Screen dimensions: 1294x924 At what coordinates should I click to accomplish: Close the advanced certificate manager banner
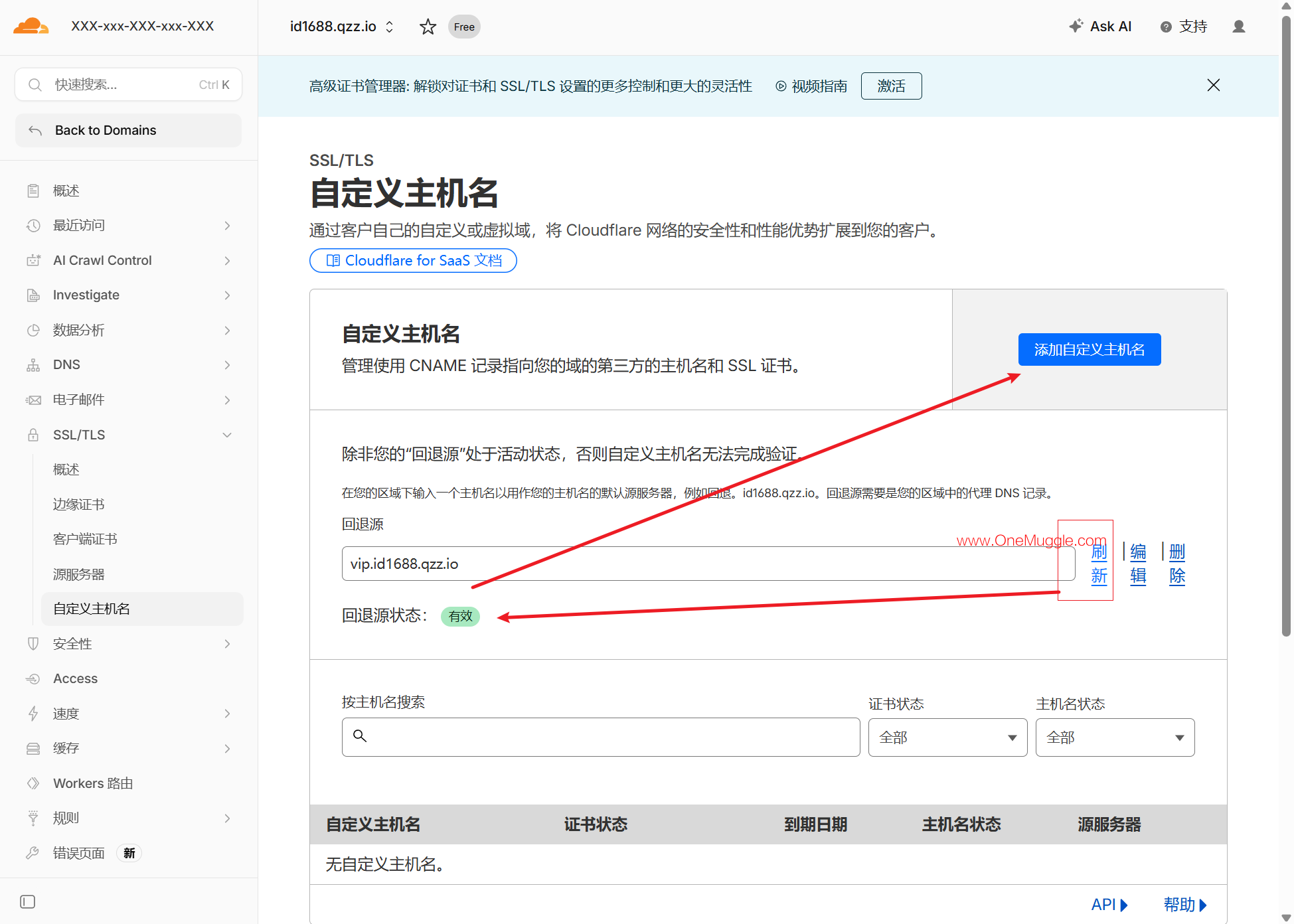click(1214, 85)
